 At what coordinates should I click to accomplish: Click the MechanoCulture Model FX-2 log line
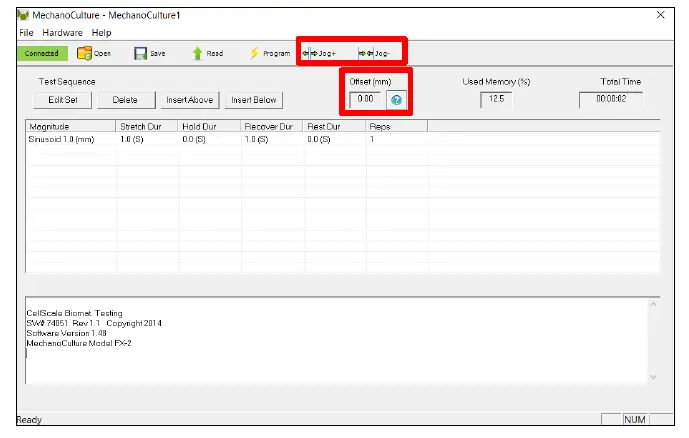pyautogui.click(x=79, y=343)
